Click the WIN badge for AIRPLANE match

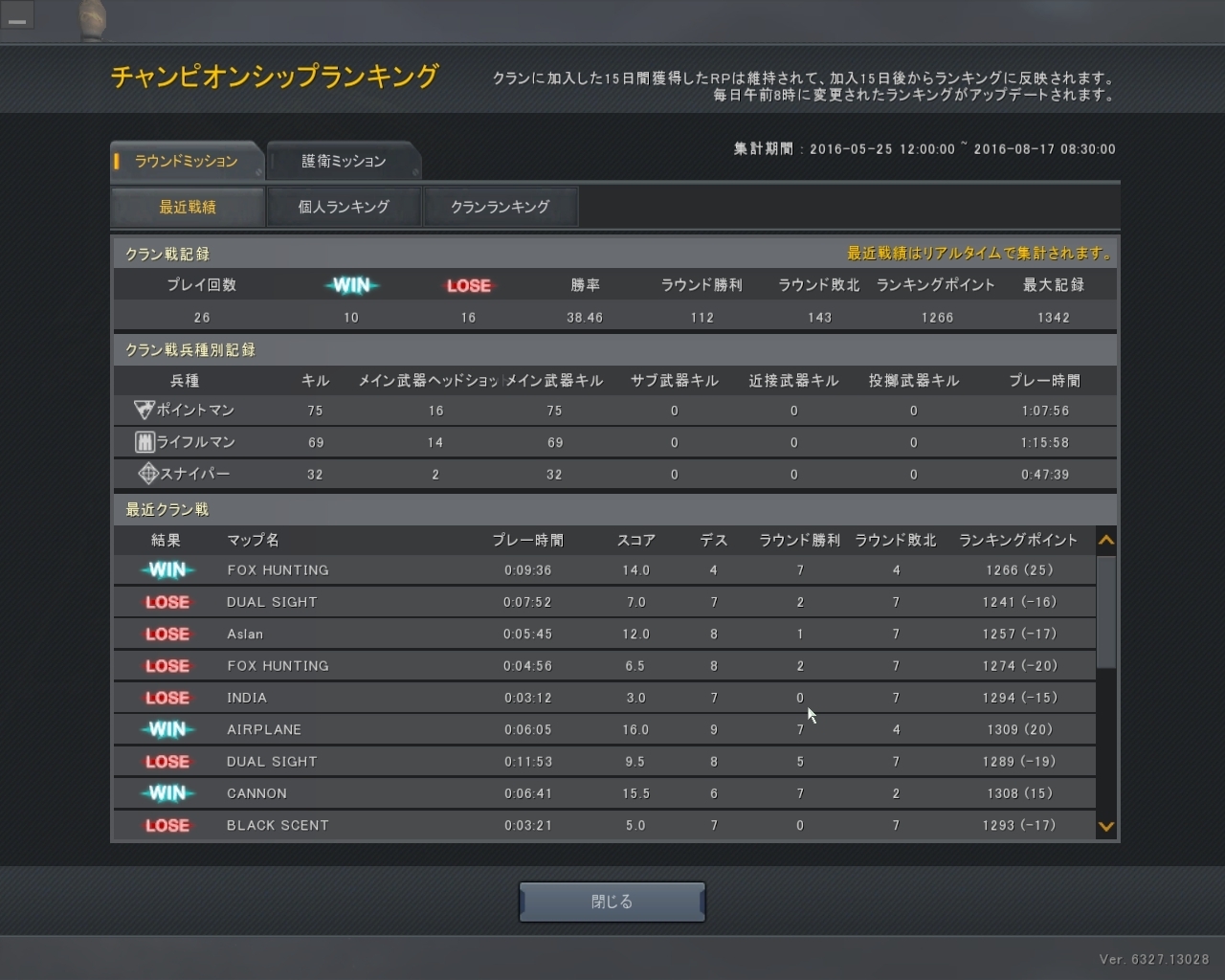pyautogui.click(x=167, y=730)
